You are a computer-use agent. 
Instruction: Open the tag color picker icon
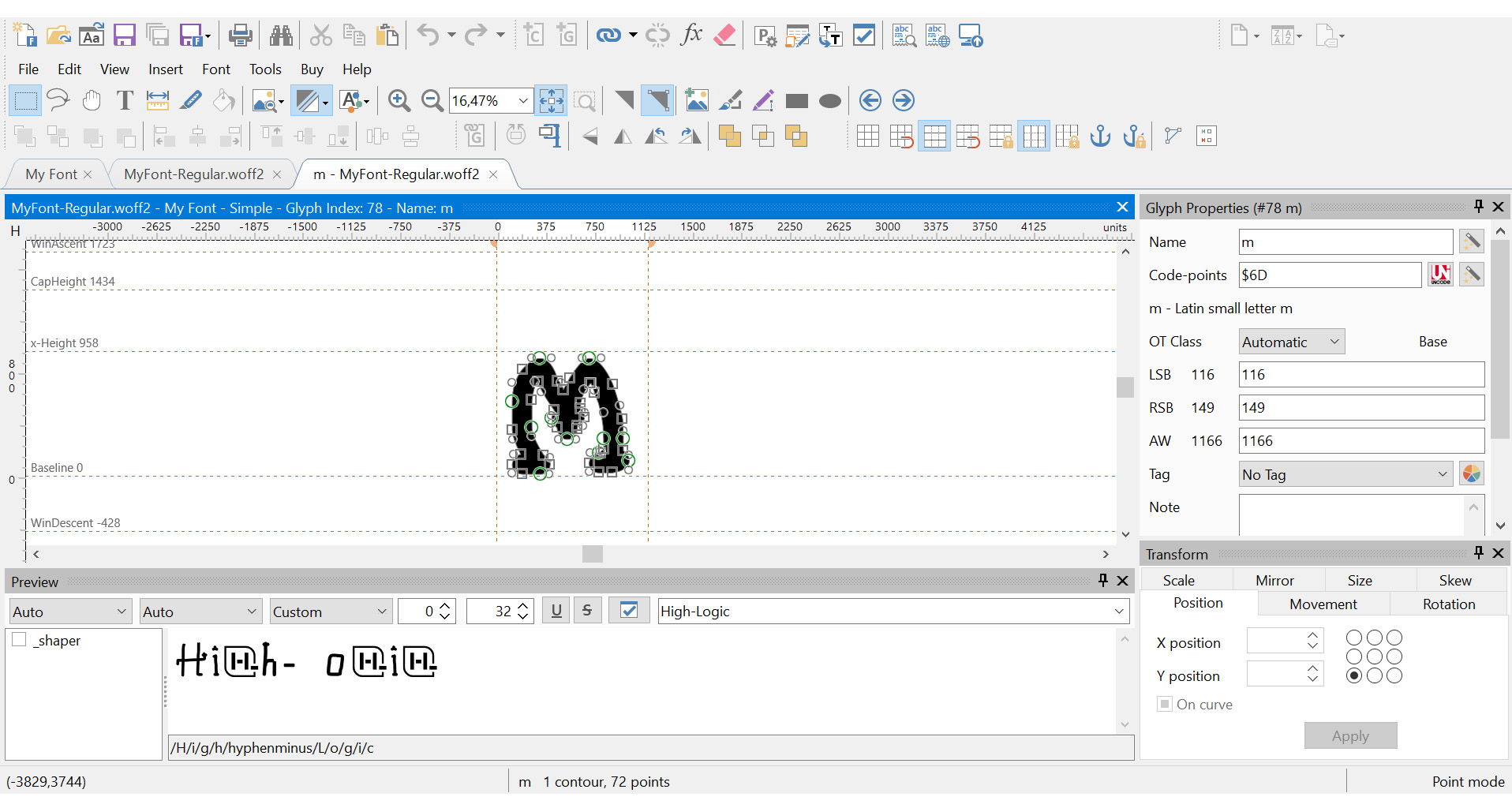1471,473
